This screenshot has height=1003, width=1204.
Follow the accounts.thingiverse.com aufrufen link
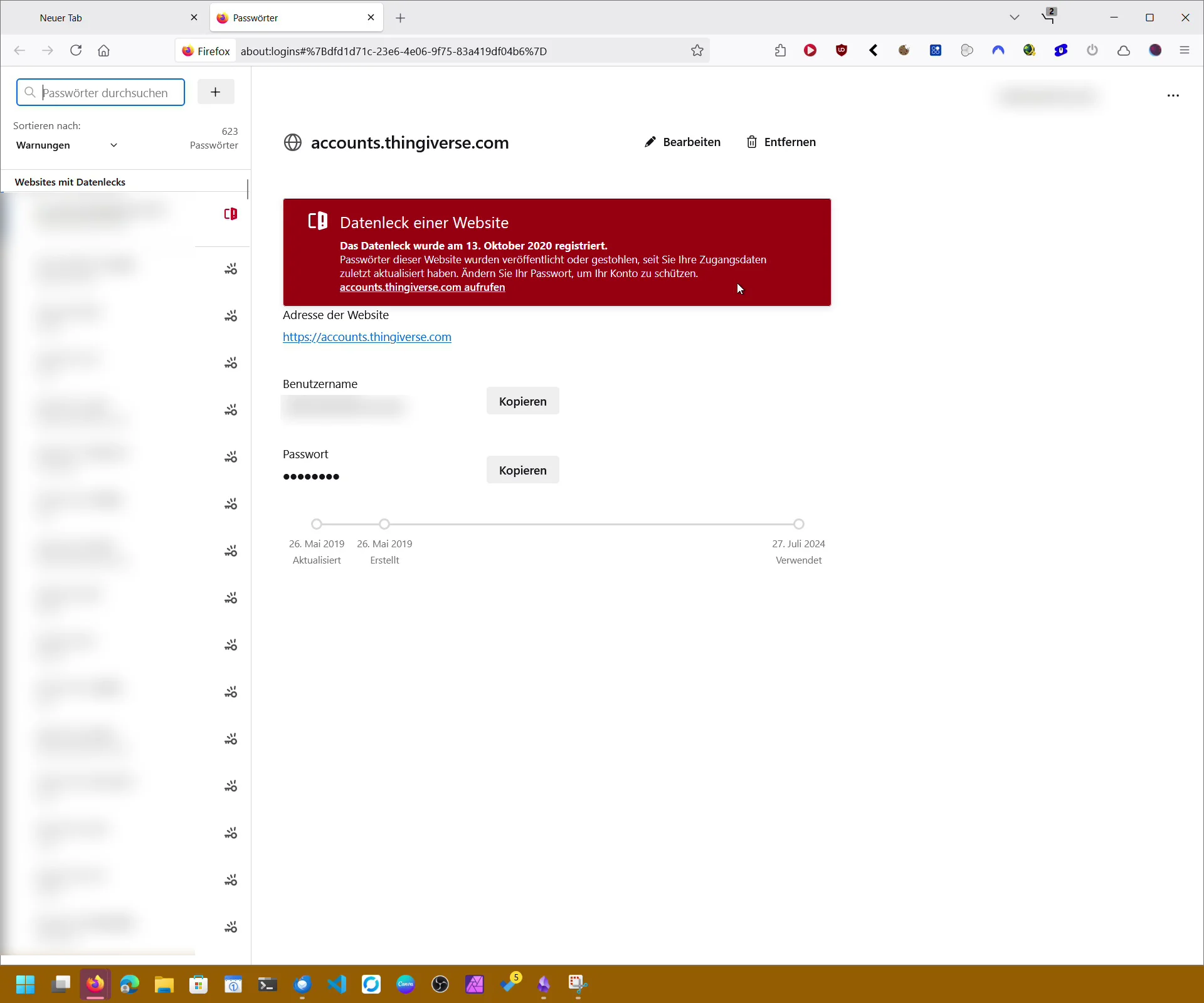[x=422, y=288]
